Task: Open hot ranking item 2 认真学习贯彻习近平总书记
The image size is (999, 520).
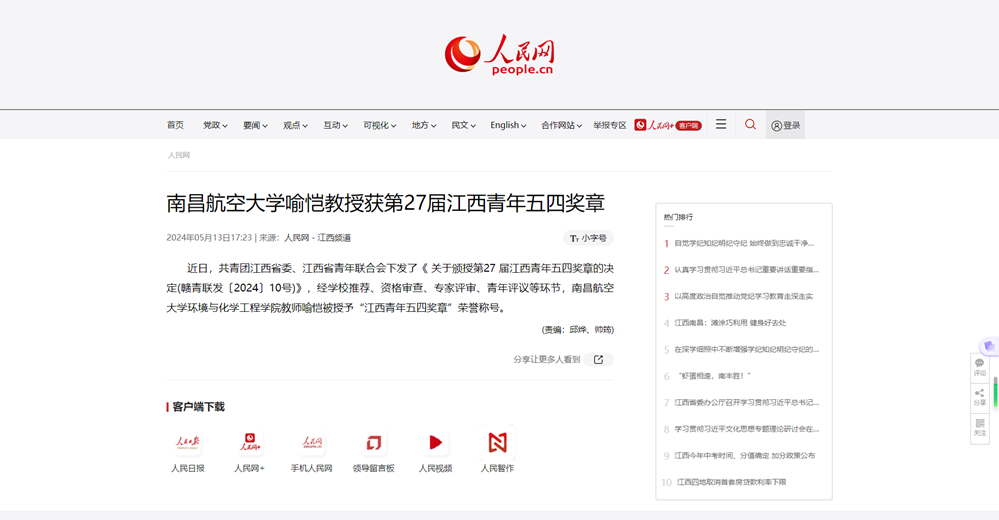Action: (x=746, y=270)
